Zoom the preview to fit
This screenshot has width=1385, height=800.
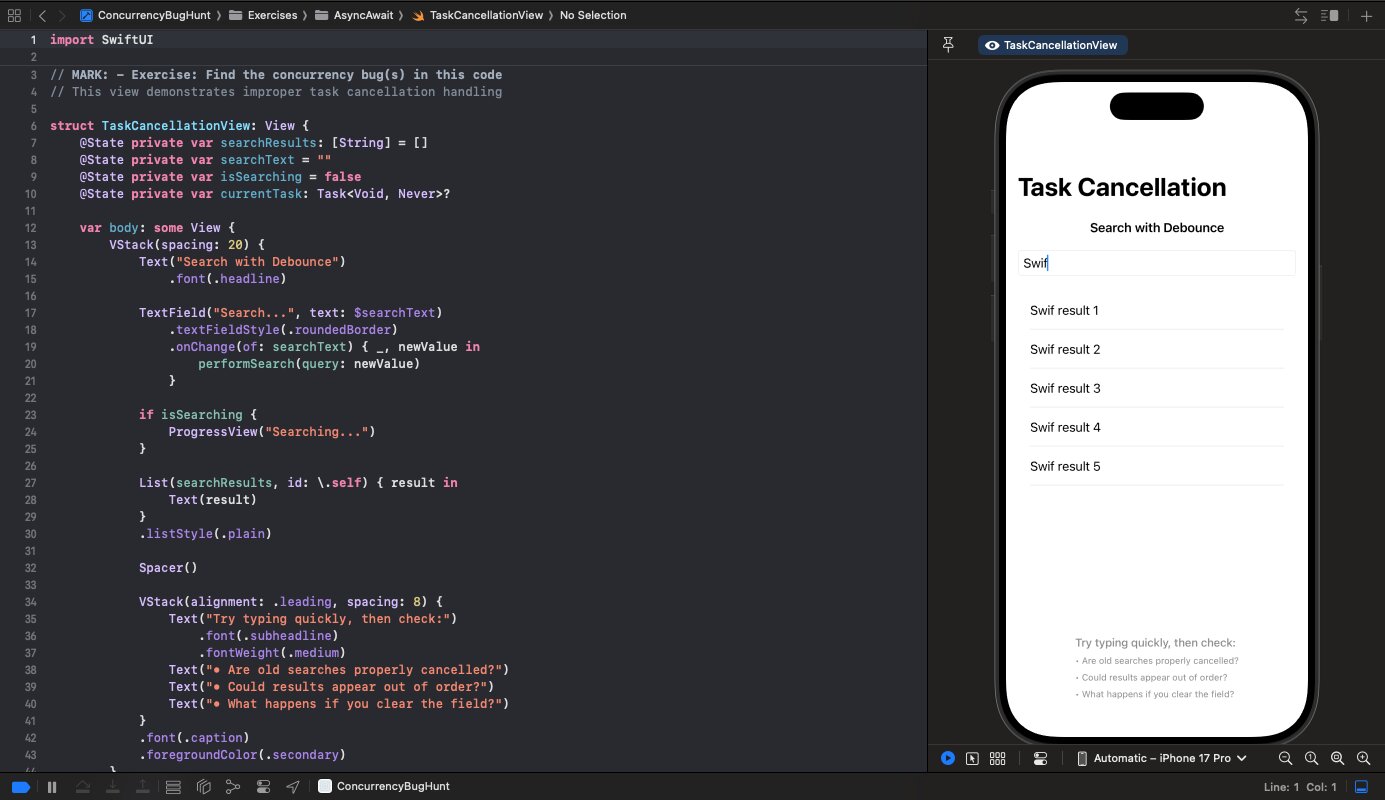click(x=1337, y=758)
